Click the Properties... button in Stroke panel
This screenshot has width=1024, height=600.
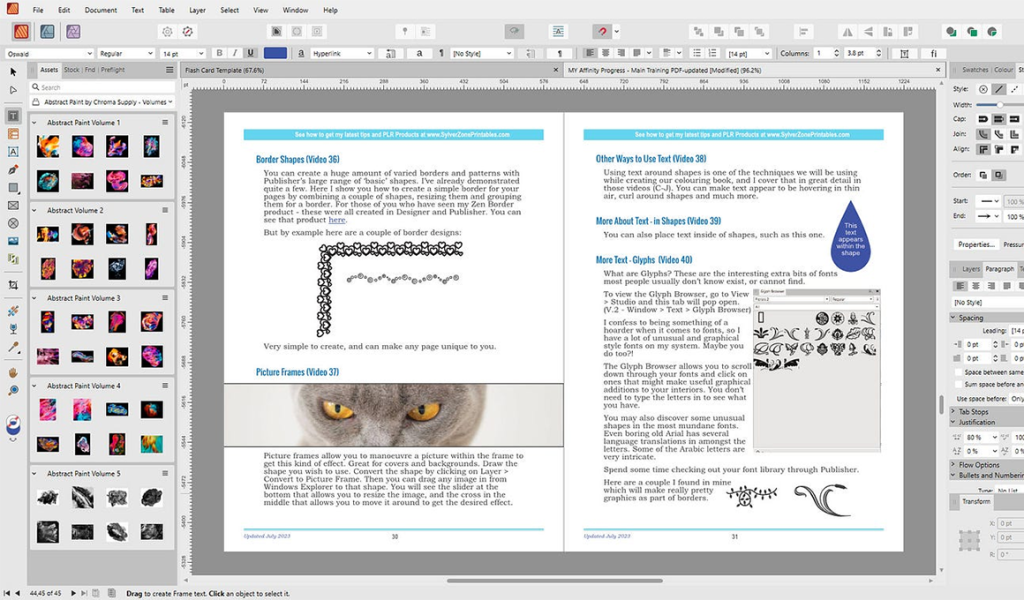(x=976, y=244)
